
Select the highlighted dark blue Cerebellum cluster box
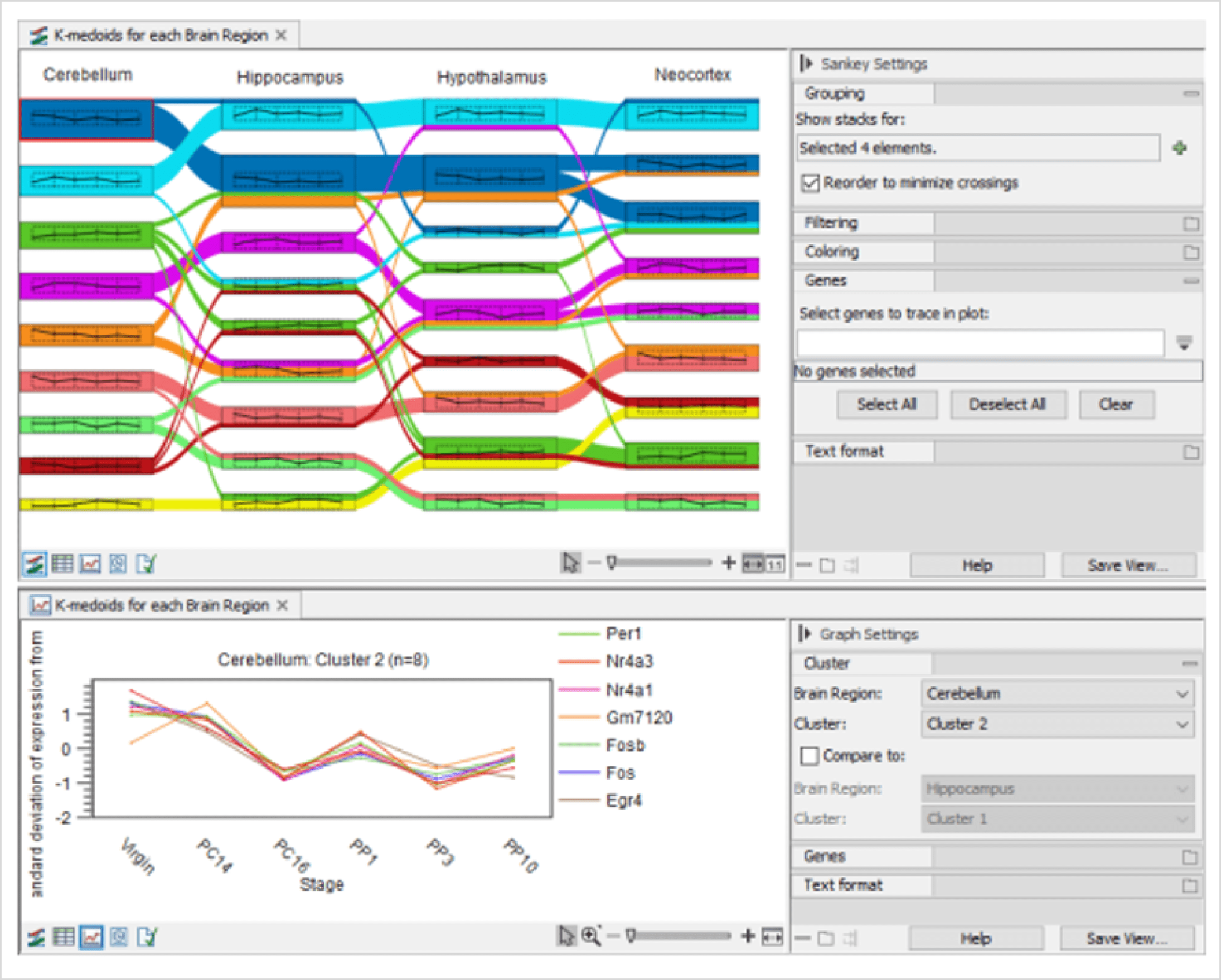(86, 119)
